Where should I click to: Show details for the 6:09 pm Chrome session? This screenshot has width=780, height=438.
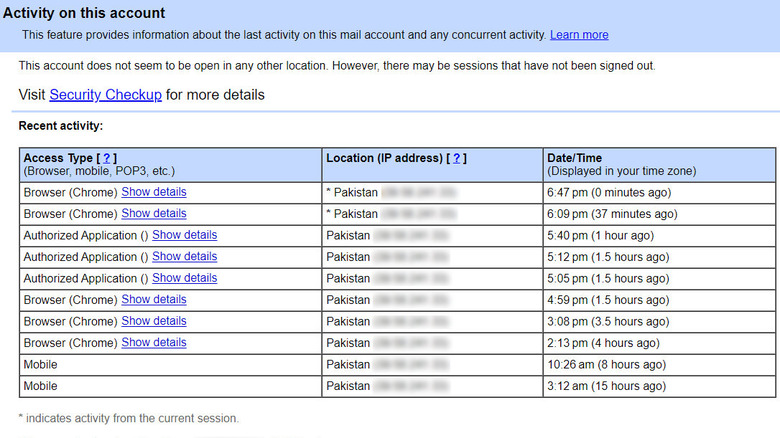[154, 213]
